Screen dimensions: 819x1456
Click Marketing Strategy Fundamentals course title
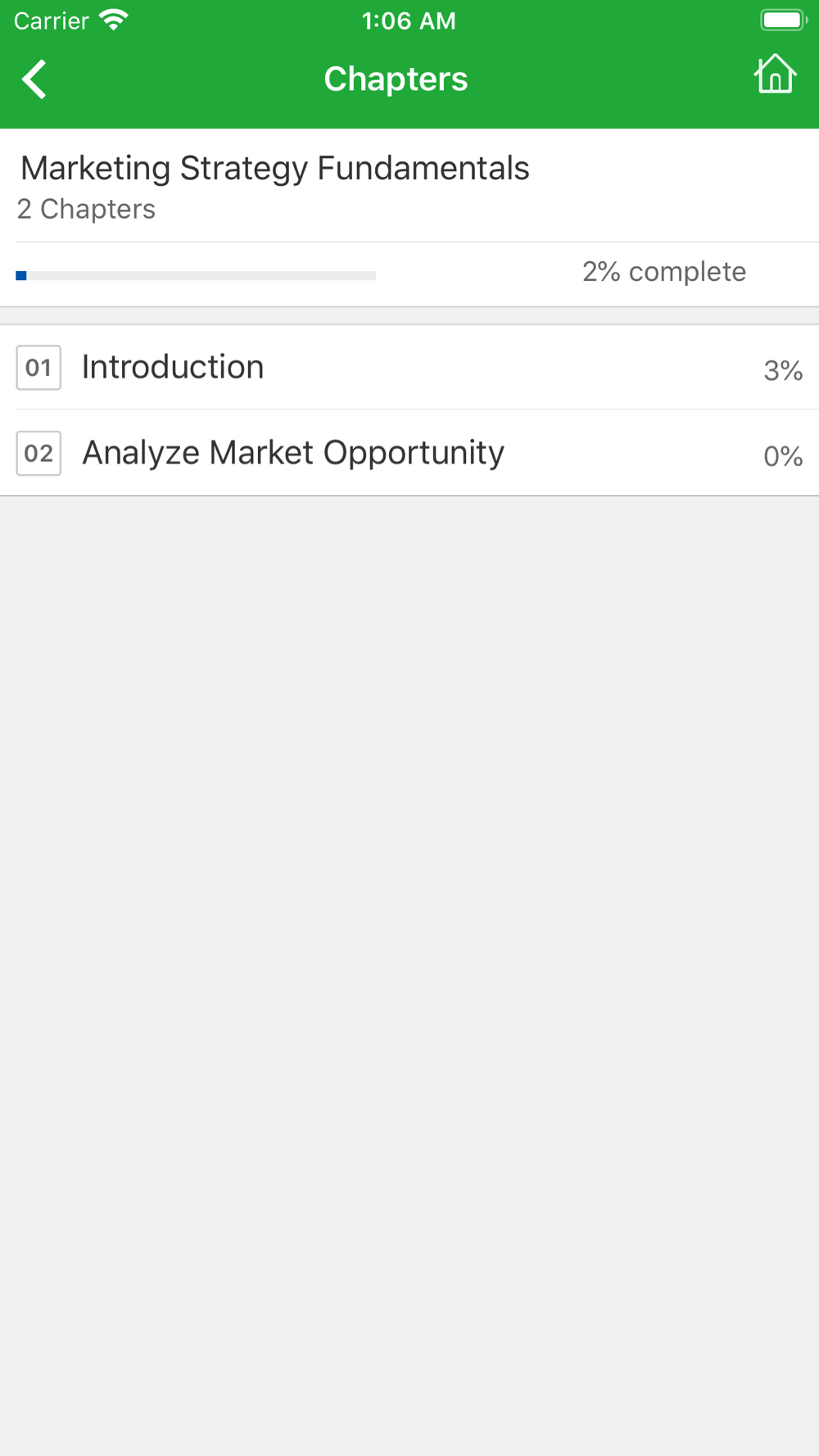point(274,168)
